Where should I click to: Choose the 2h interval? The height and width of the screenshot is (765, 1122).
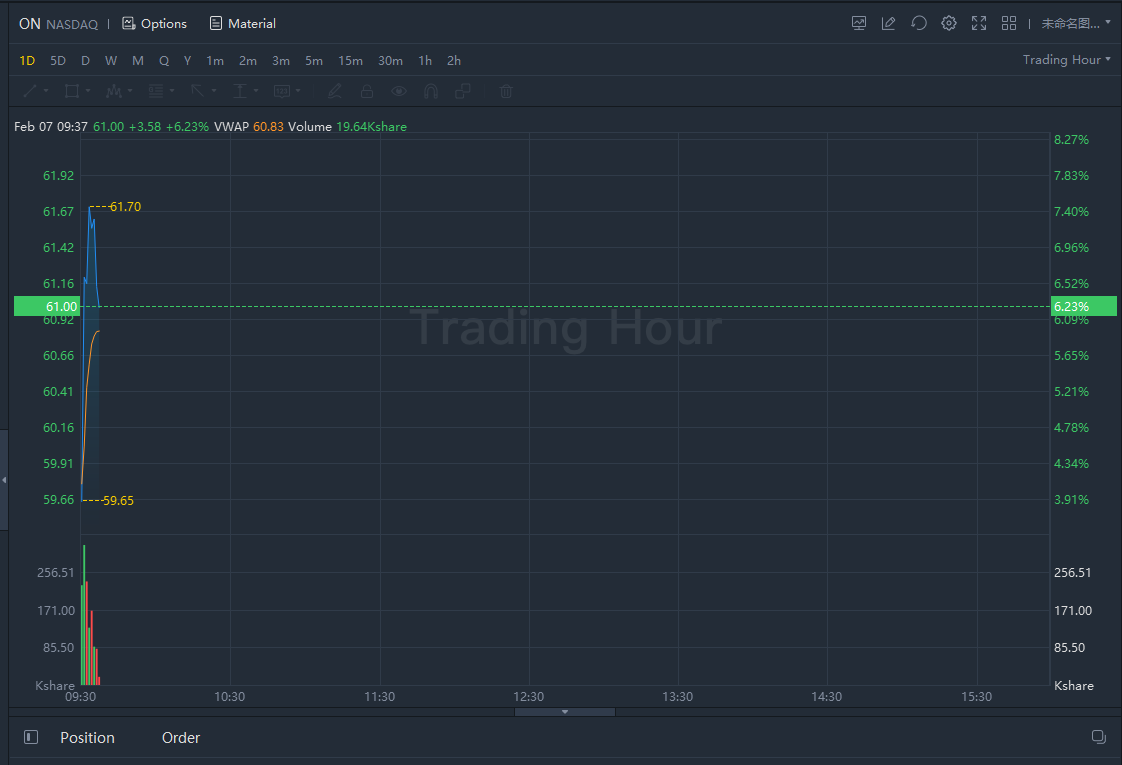[x=454, y=61]
